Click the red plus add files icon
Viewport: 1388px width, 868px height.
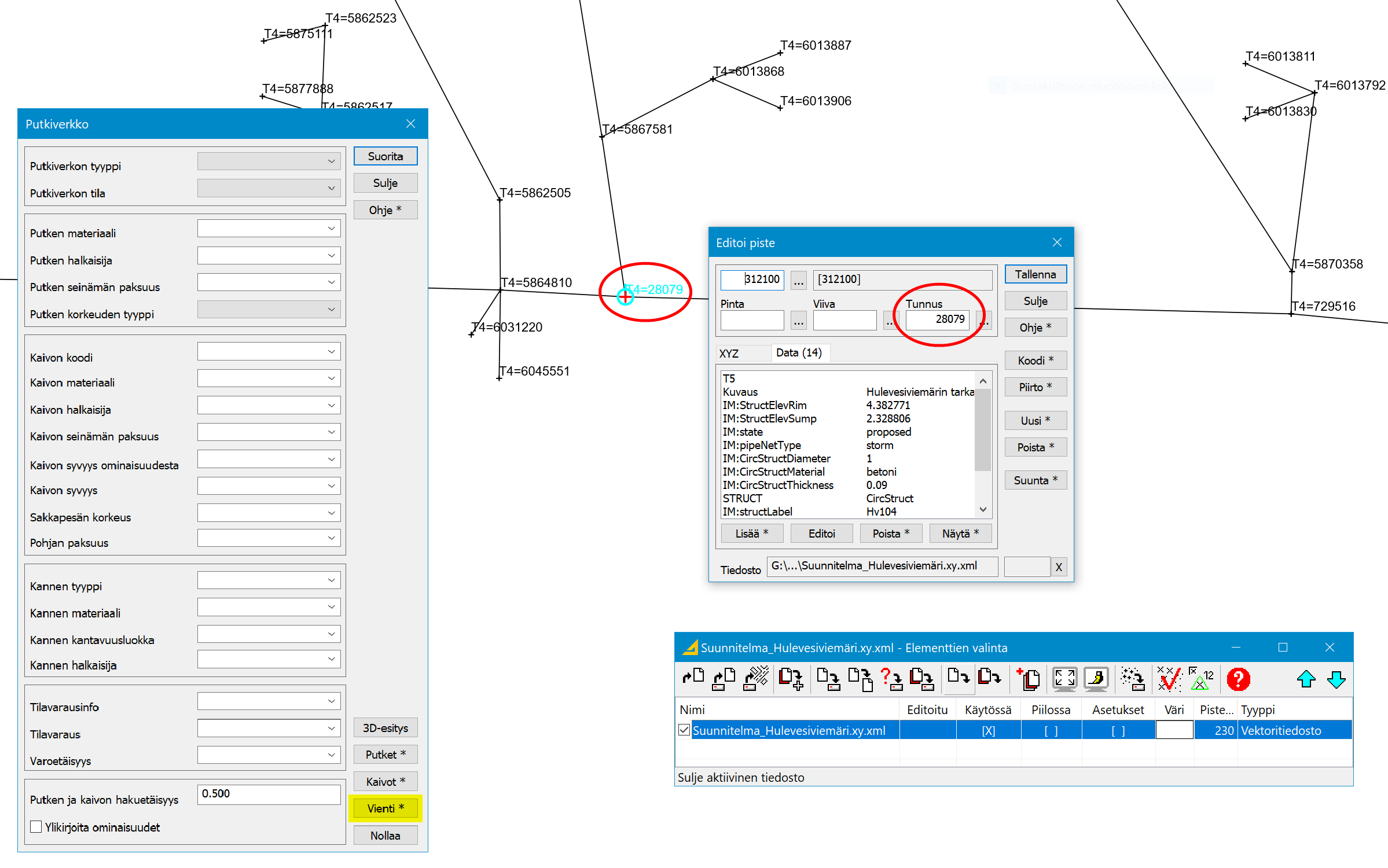click(1029, 679)
